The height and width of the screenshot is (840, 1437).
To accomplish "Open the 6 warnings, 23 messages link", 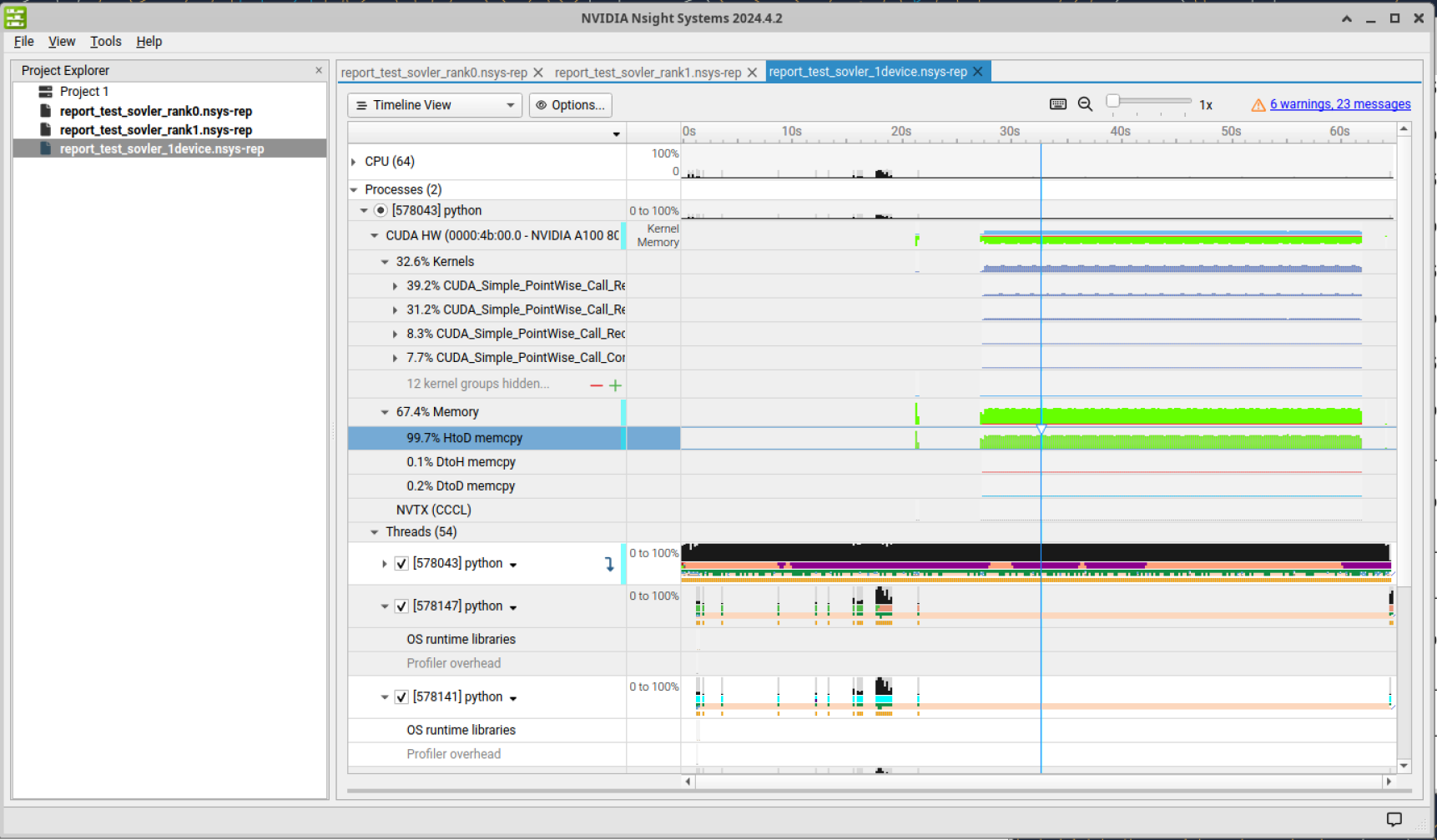I will 1339,104.
